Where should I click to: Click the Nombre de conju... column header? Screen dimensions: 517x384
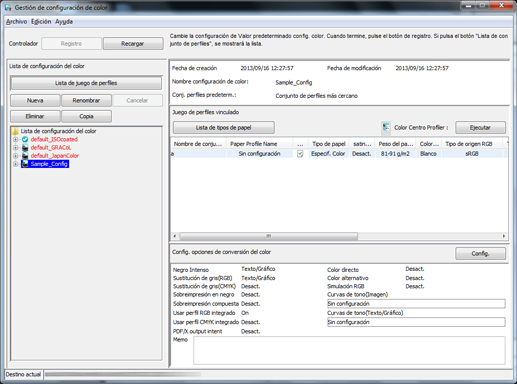click(198, 144)
